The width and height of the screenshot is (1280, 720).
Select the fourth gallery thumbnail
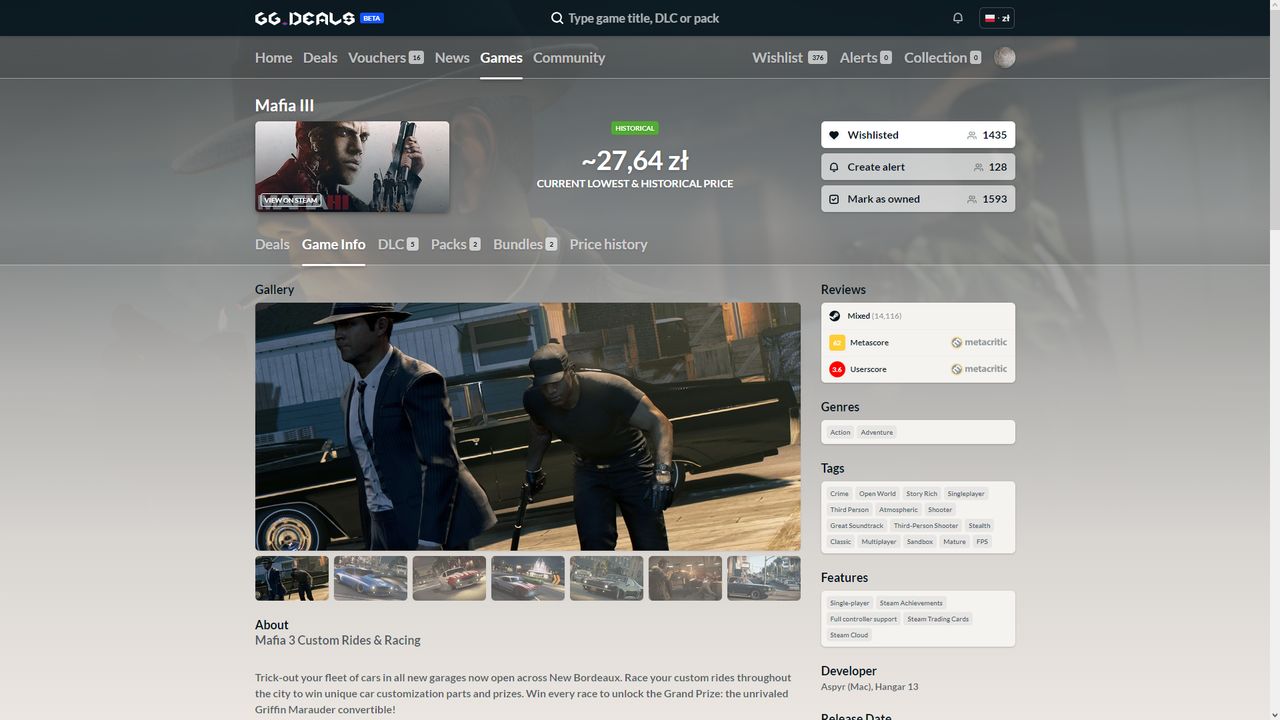(x=528, y=578)
